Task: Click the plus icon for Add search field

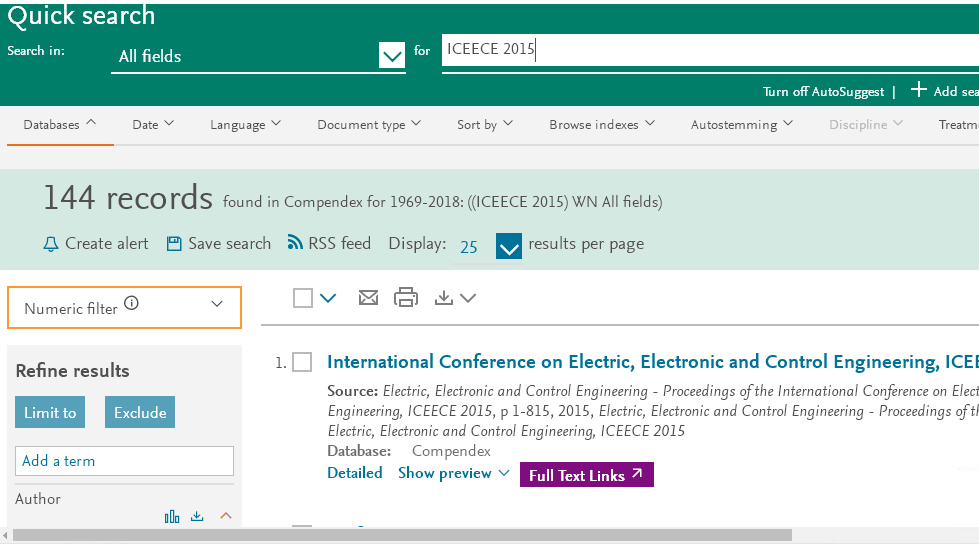Action: (918, 89)
